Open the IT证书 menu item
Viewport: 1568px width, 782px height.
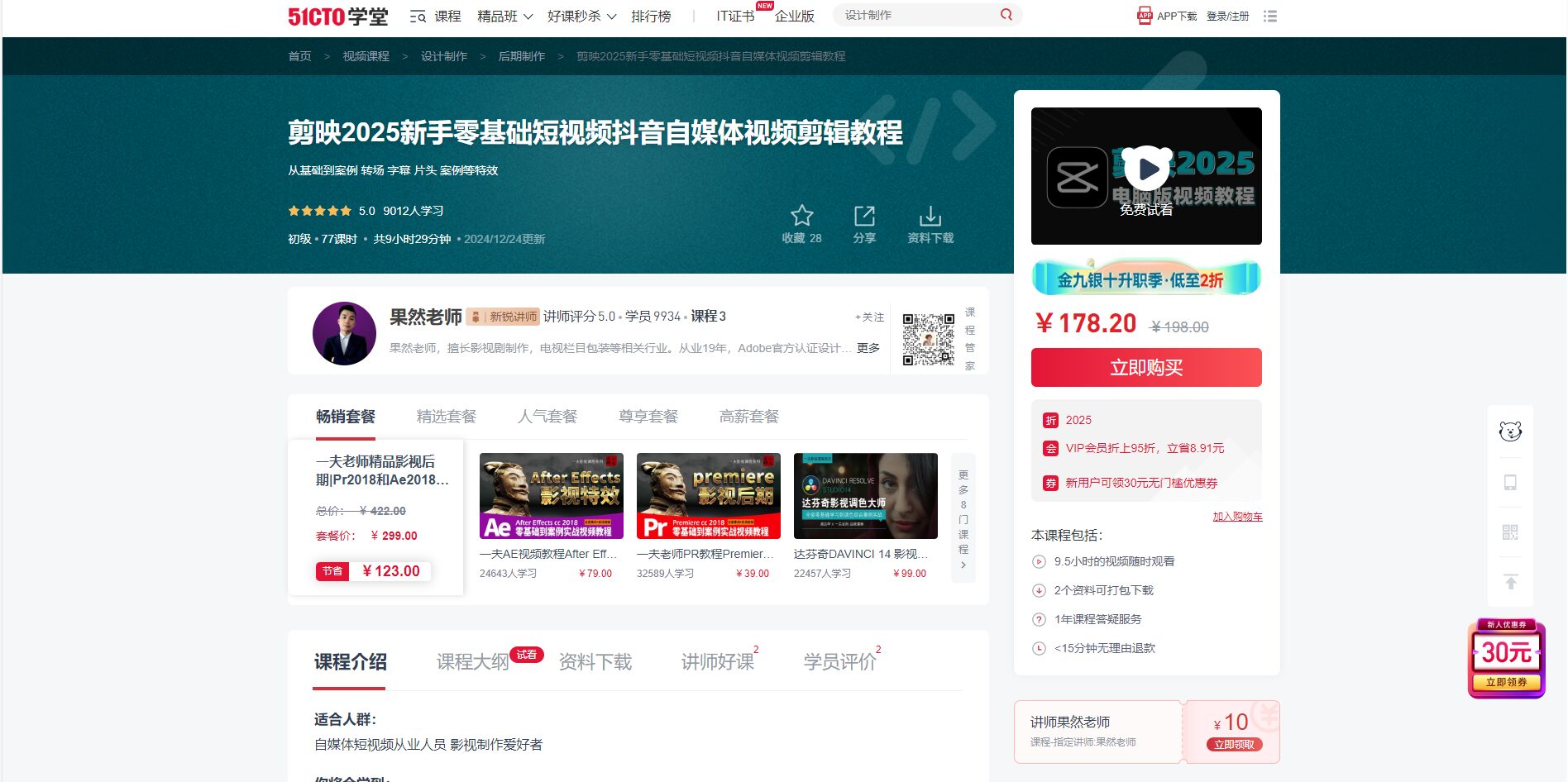coord(735,17)
